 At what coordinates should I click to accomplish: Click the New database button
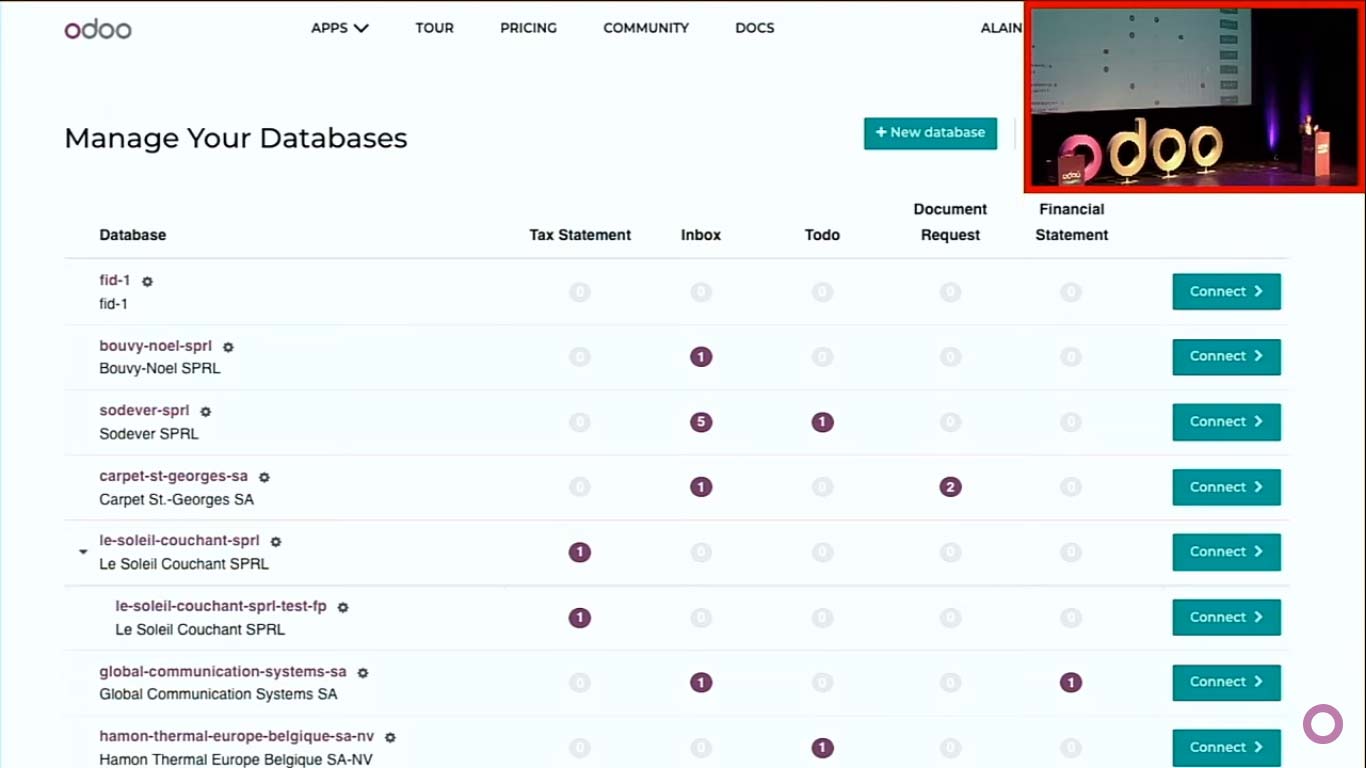pyautogui.click(x=931, y=133)
